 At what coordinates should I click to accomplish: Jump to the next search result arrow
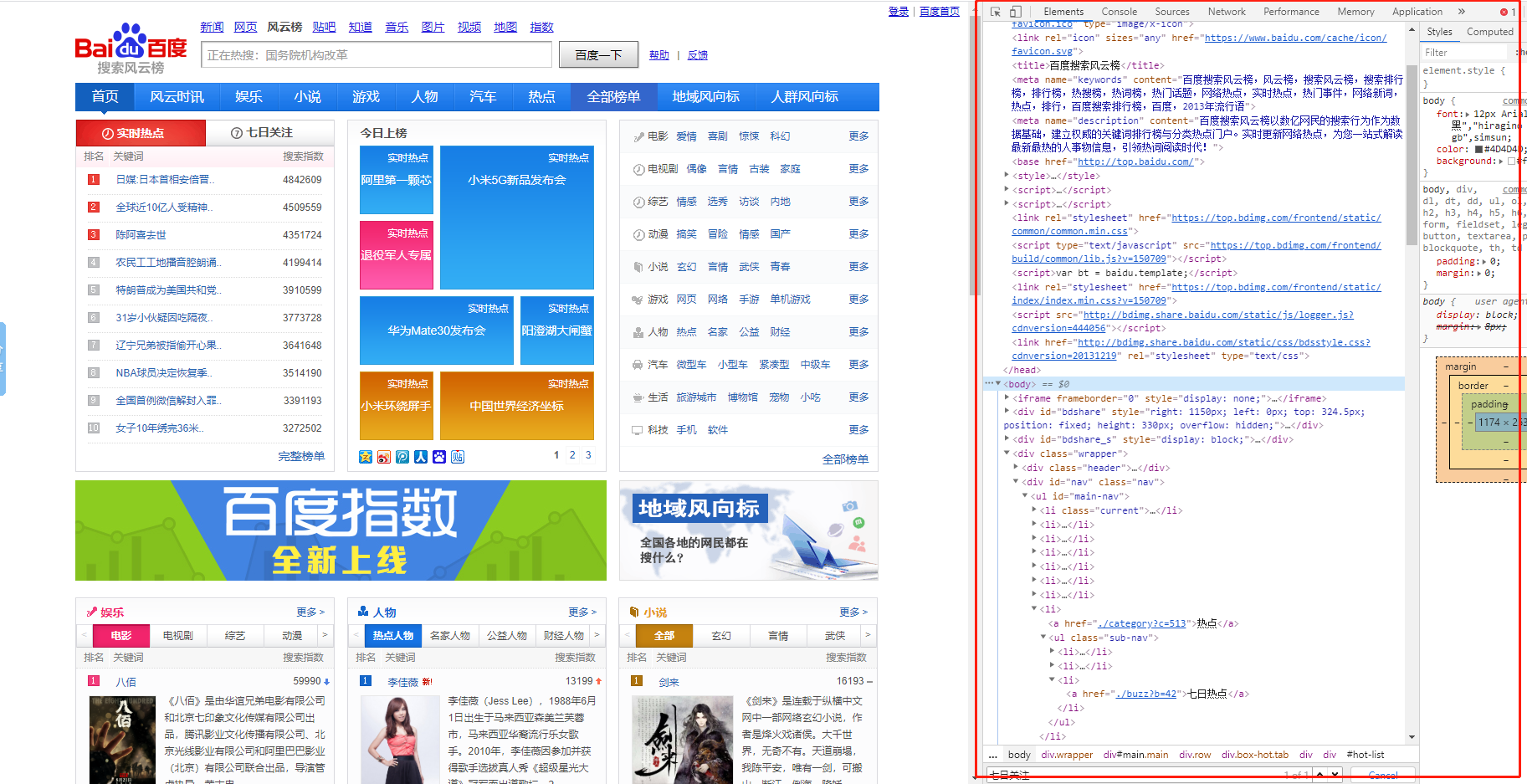pyautogui.click(x=1335, y=775)
